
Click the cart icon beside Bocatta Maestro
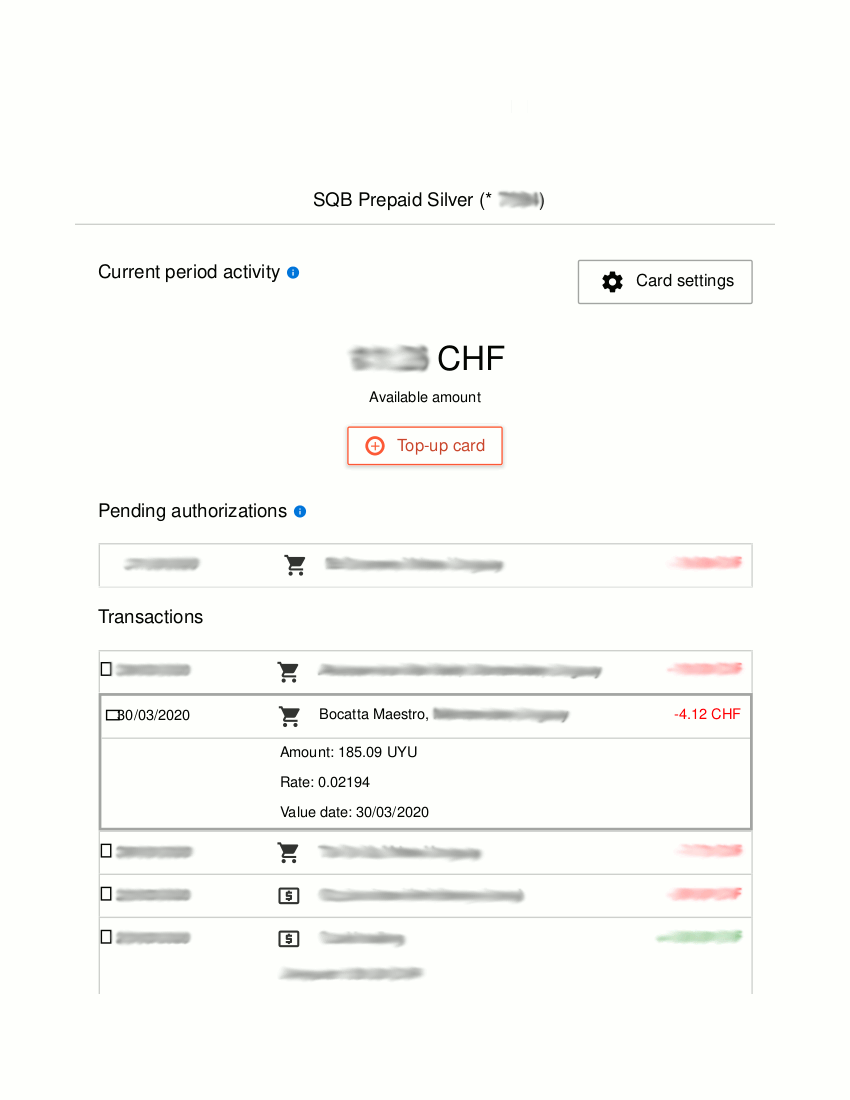(x=290, y=716)
